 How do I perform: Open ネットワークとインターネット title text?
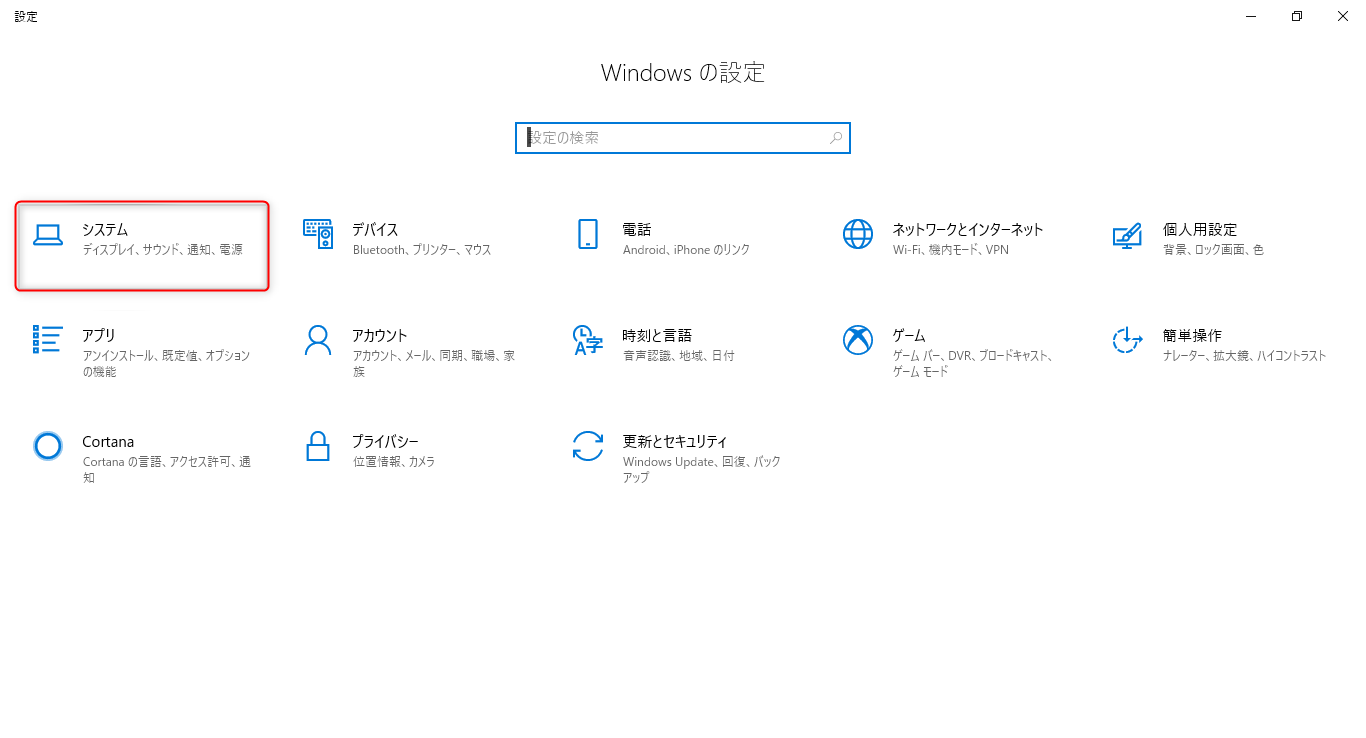[968, 230]
